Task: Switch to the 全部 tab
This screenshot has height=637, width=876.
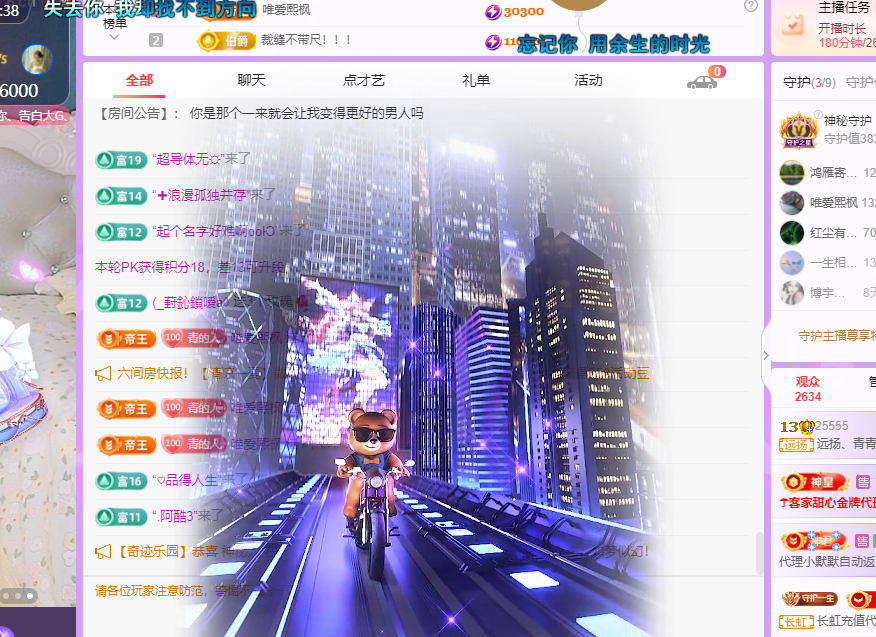Action: coord(139,80)
